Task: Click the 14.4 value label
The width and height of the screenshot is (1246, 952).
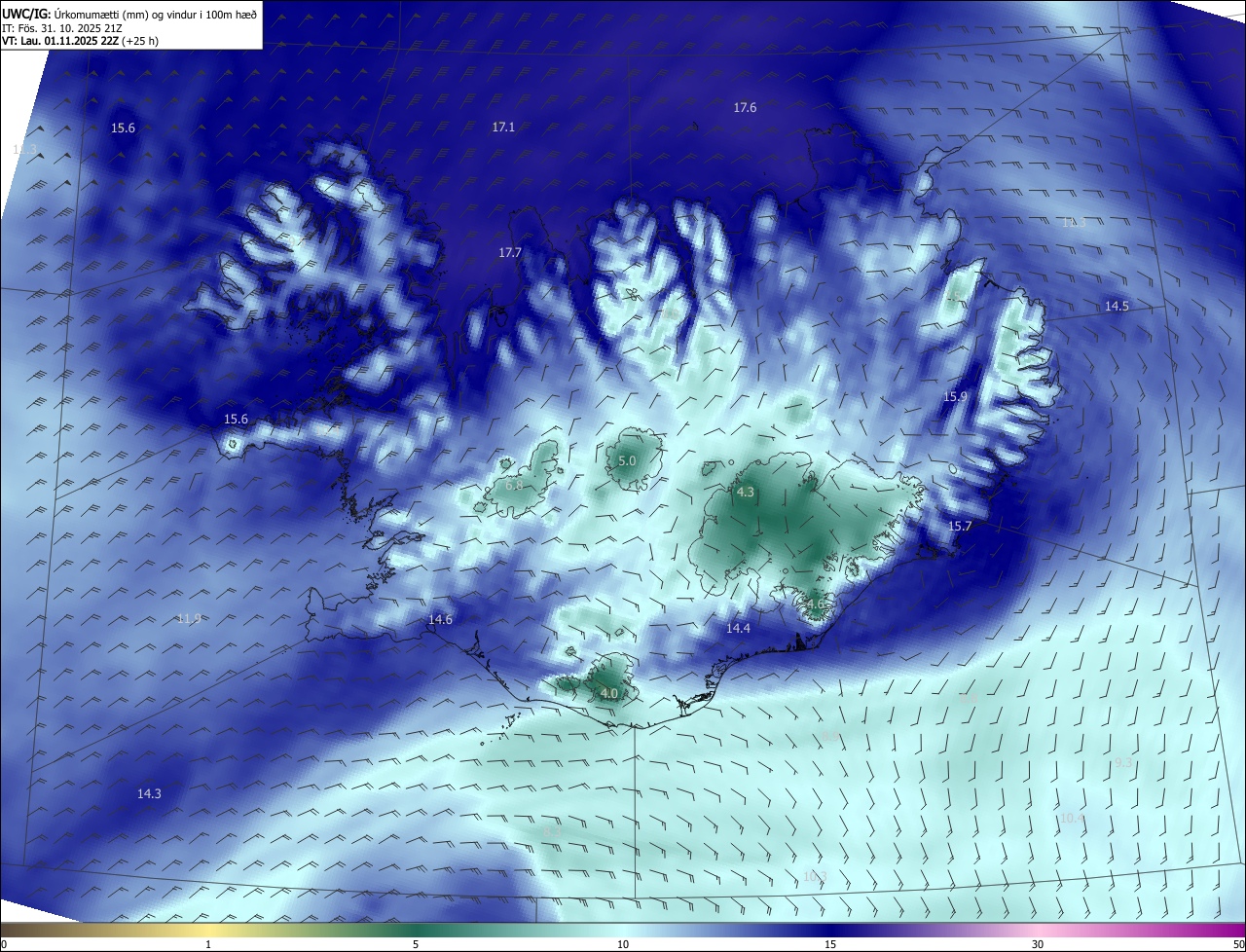Action: pyautogui.click(x=738, y=629)
